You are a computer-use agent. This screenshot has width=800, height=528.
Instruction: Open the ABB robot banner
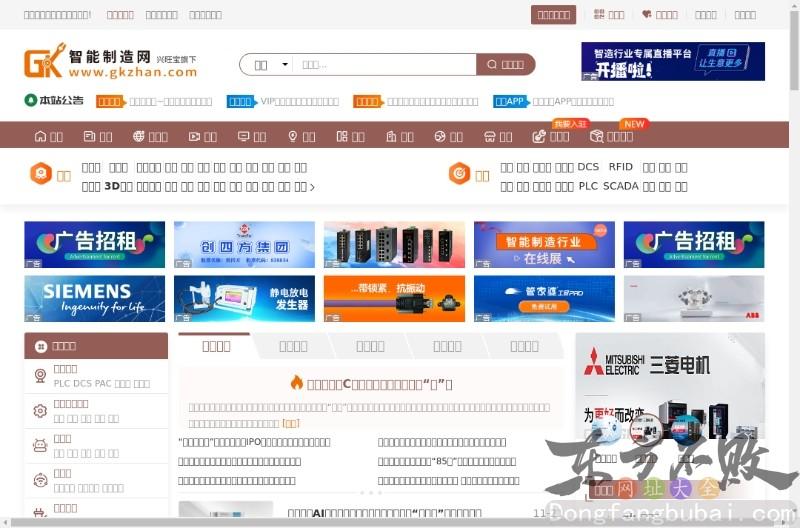tap(694, 299)
